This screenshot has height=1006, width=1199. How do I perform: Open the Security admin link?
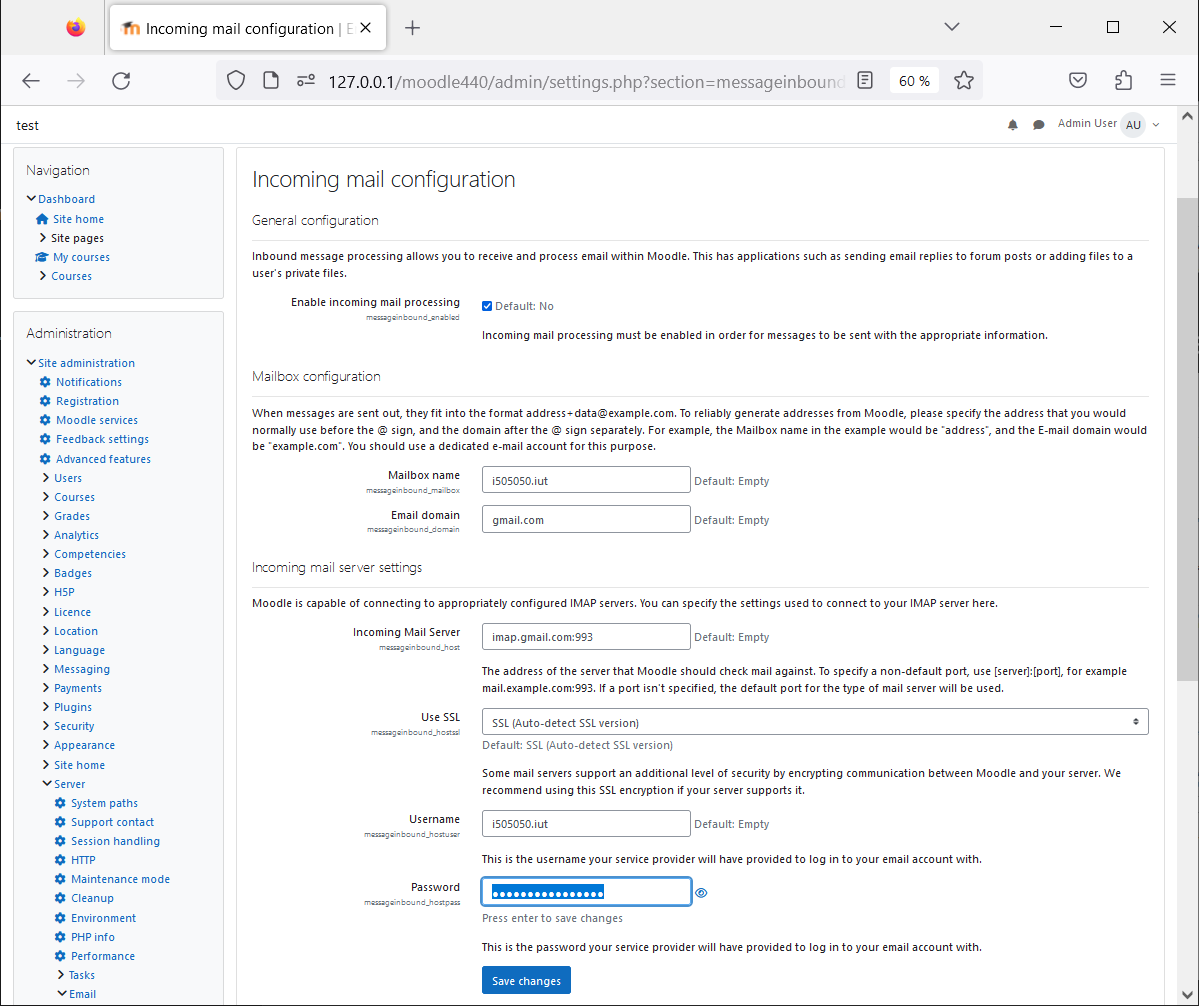click(x=74, y=726)
